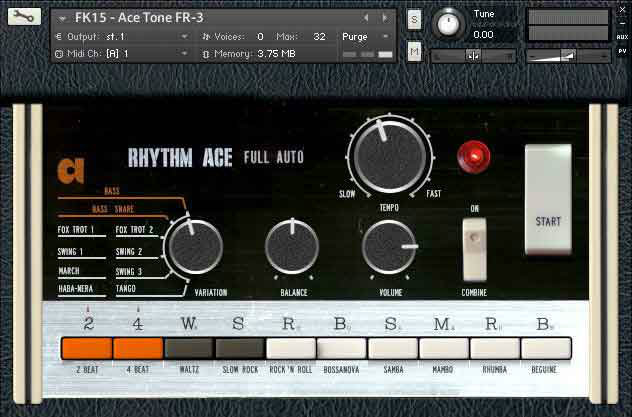This screenshot has width=632, height=417.
Task: Click the VARIATION knob
Action: point(195,247)
